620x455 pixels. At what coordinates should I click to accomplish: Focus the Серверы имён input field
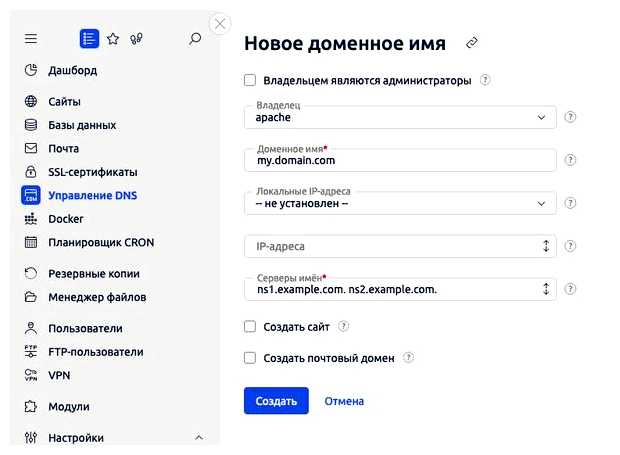400,289
